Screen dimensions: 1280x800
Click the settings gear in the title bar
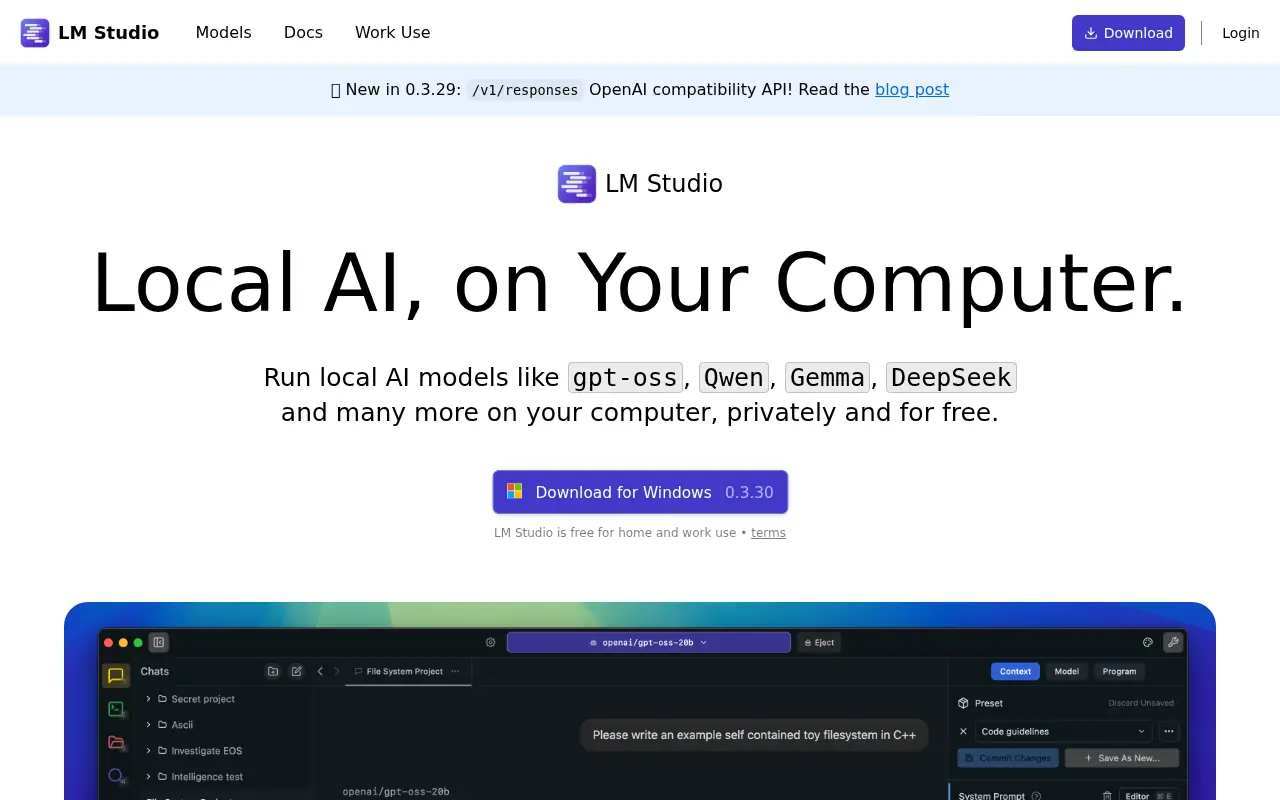click(x=490, y=642)
